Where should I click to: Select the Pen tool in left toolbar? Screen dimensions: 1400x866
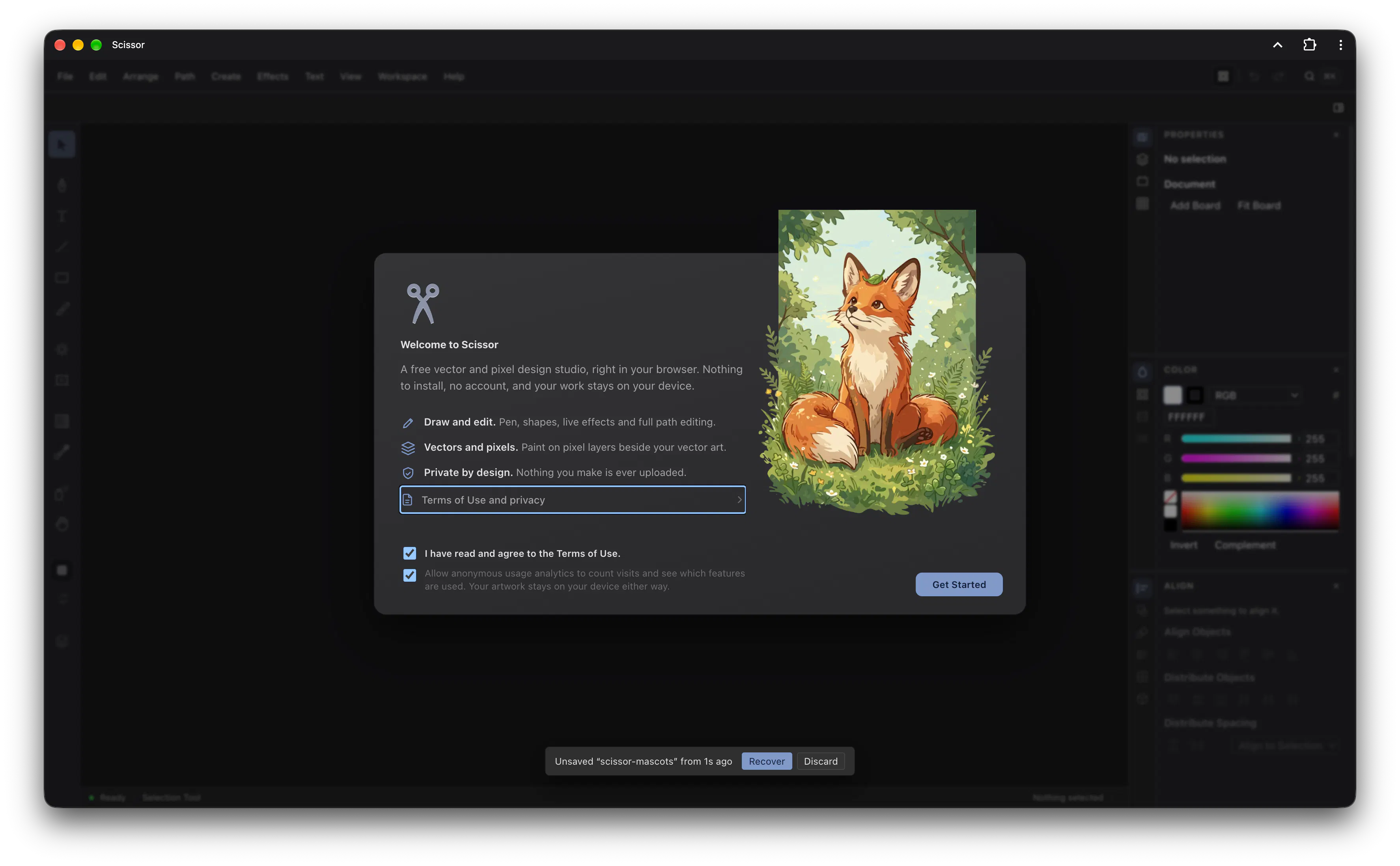pos(62,185)
